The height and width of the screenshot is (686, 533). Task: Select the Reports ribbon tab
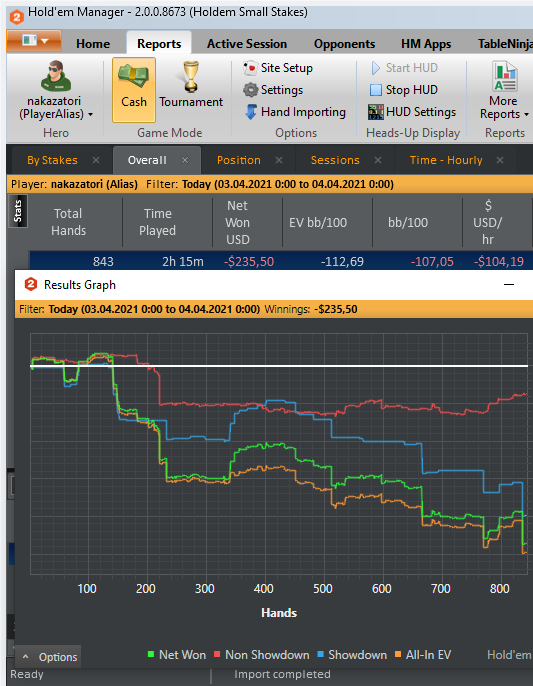coord(159,44)
